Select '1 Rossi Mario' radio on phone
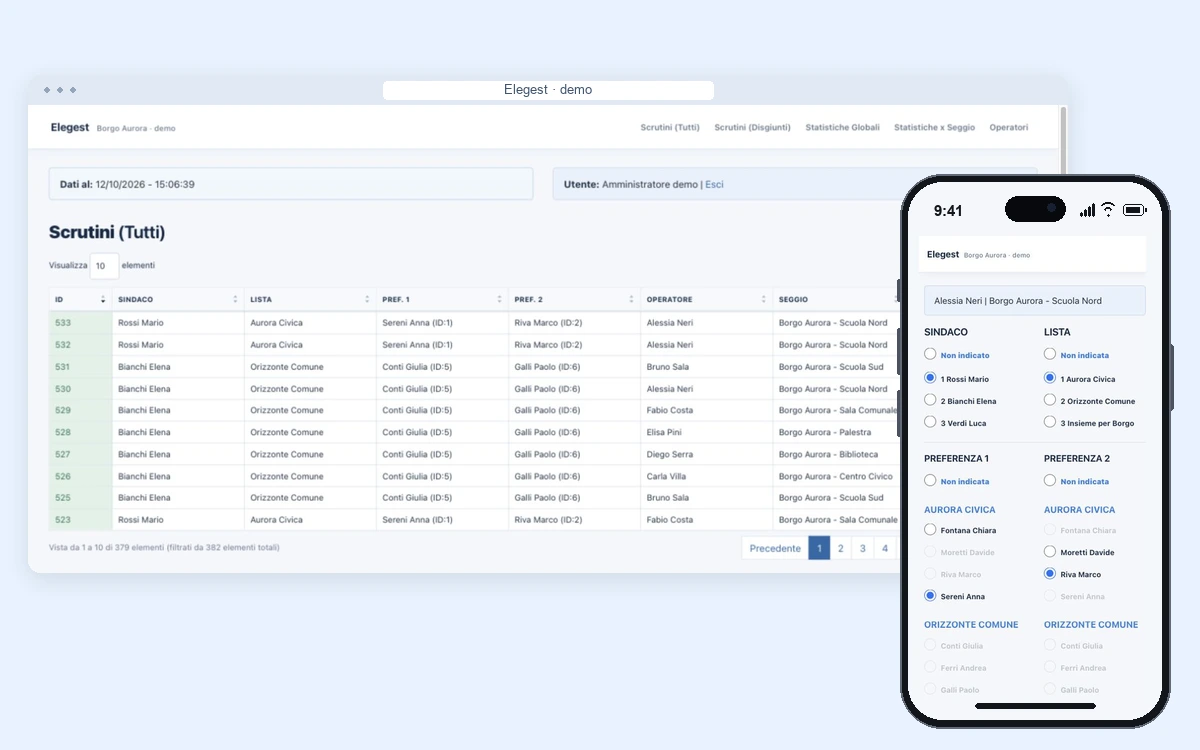The width and height of the screenshot is (1200, 750). pyautogui.click(x=930, y=378)
